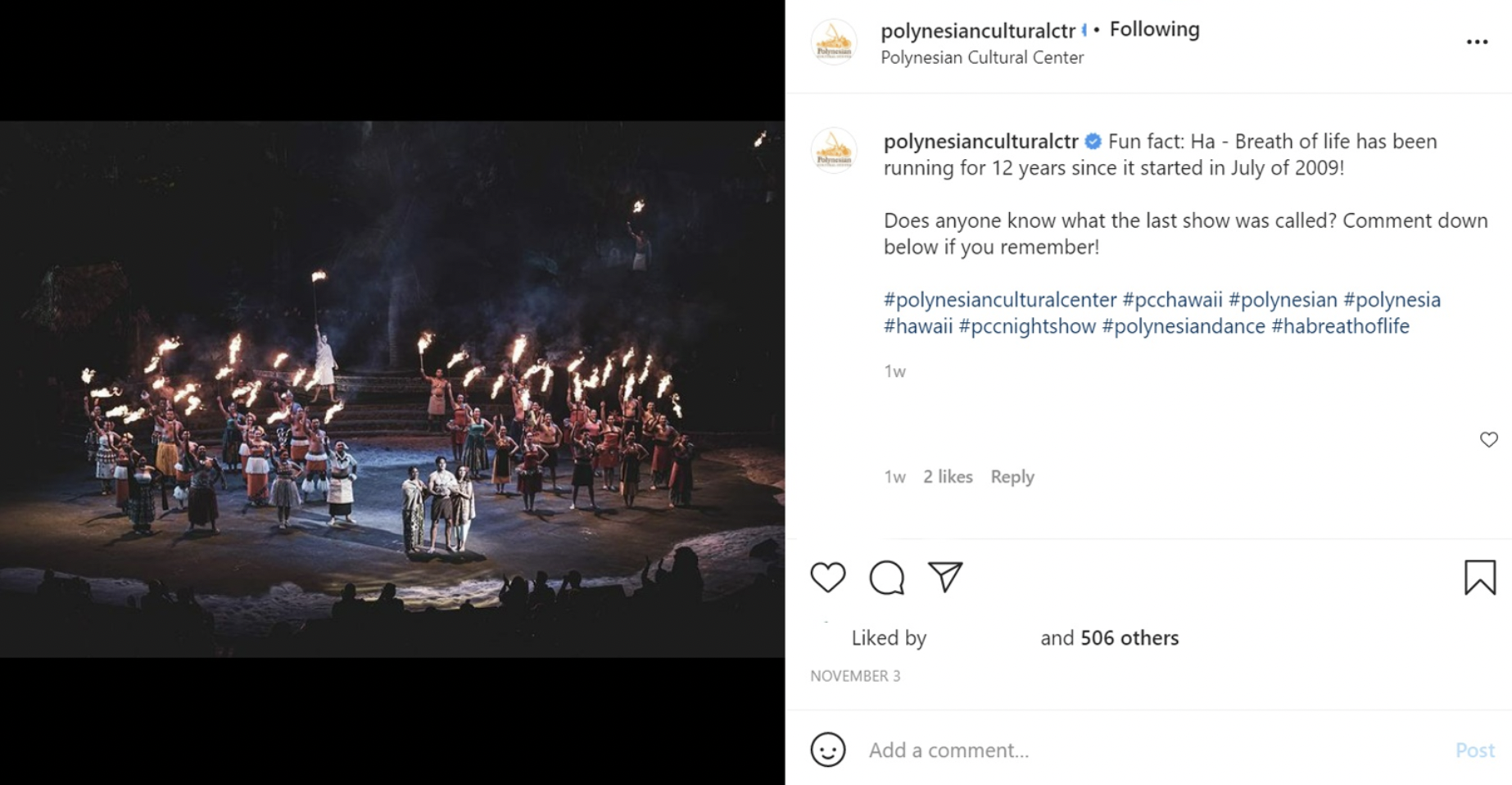Open the #habreathoflife hashtag
1512x785 pixels.
[1341, 325]
